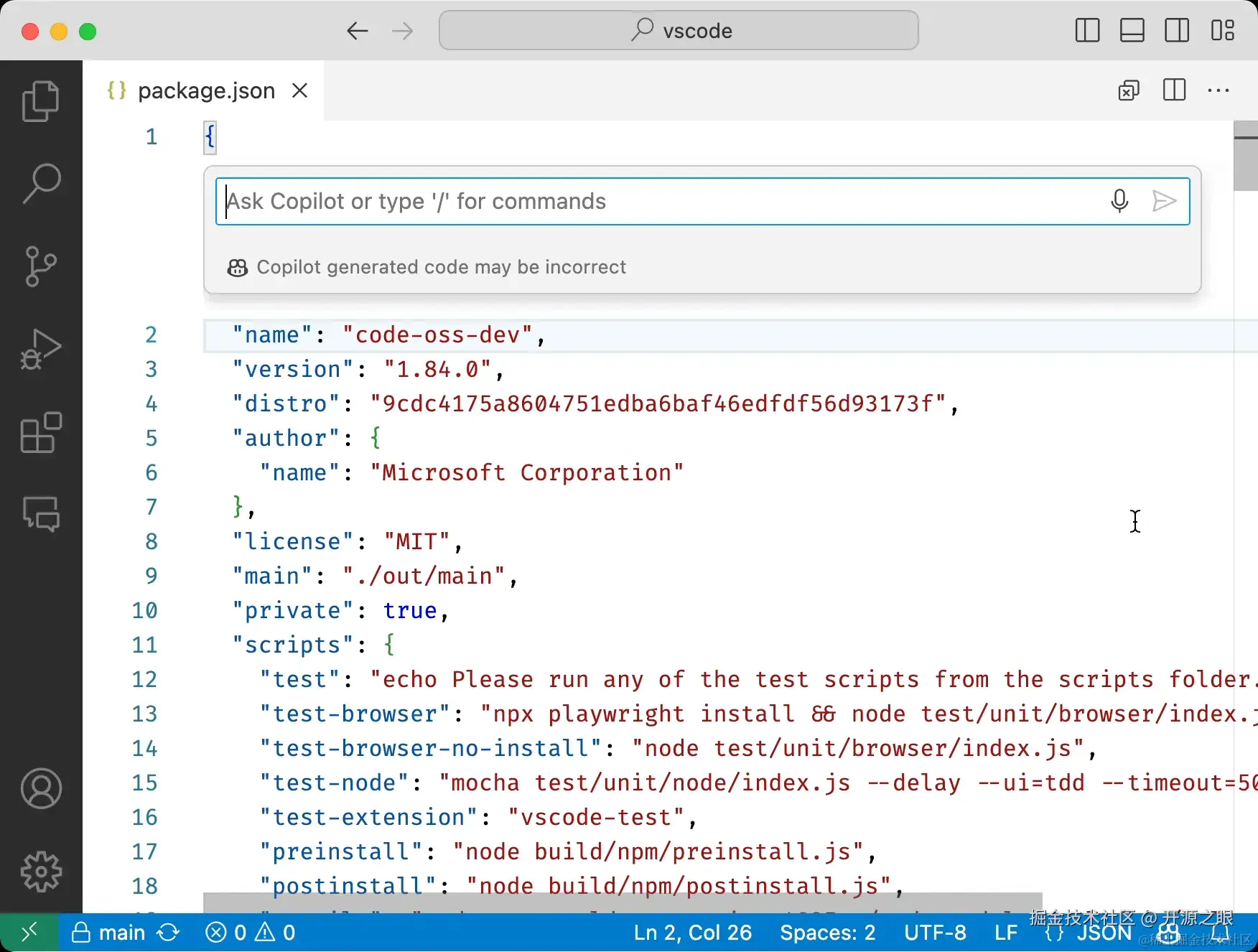Open the editor's more actions menu
Viewport: 1258px width, 952px height.
[x=1219, y=90]
